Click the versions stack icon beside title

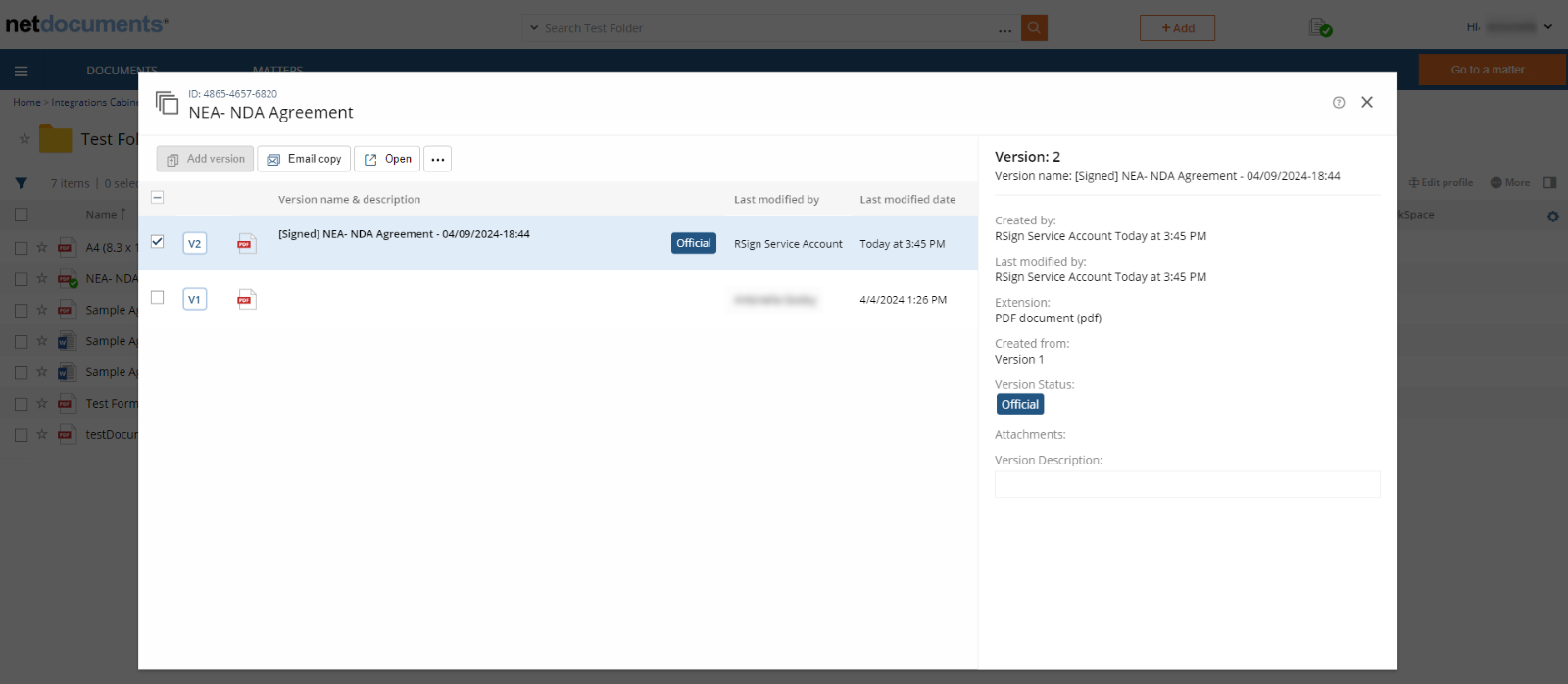(167, 103)
